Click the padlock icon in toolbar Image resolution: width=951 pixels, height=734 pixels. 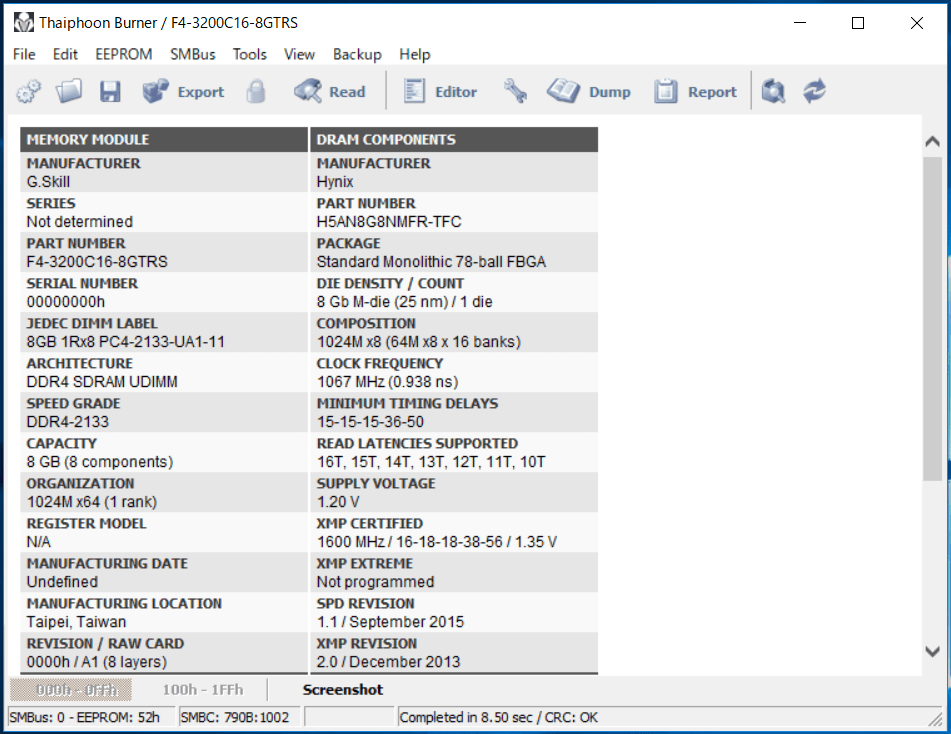tap(256, 92)
